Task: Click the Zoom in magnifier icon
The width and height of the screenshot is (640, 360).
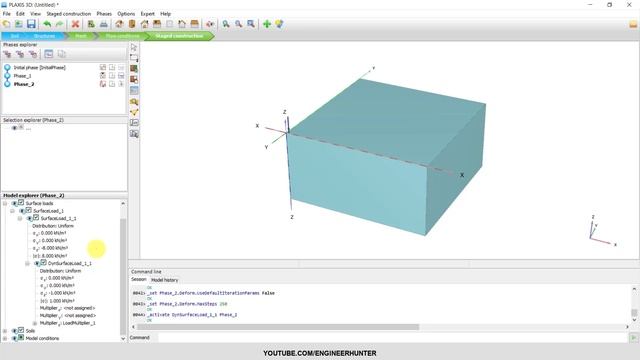Action: [226, 24]
